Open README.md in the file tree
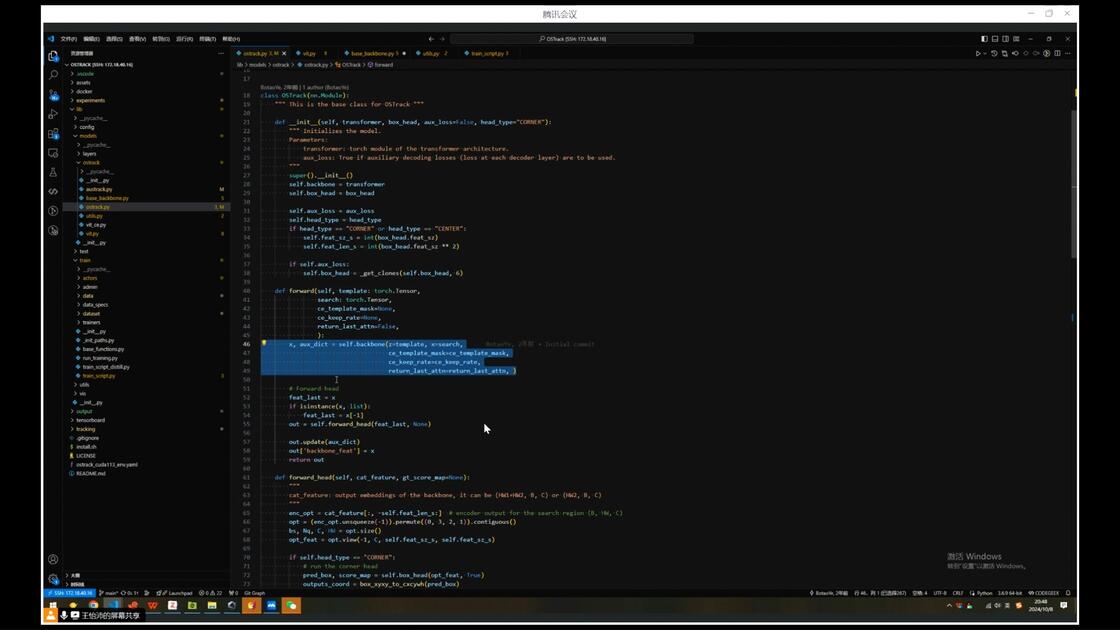This screenshot has height=630, width=1120. coord(146,474)
